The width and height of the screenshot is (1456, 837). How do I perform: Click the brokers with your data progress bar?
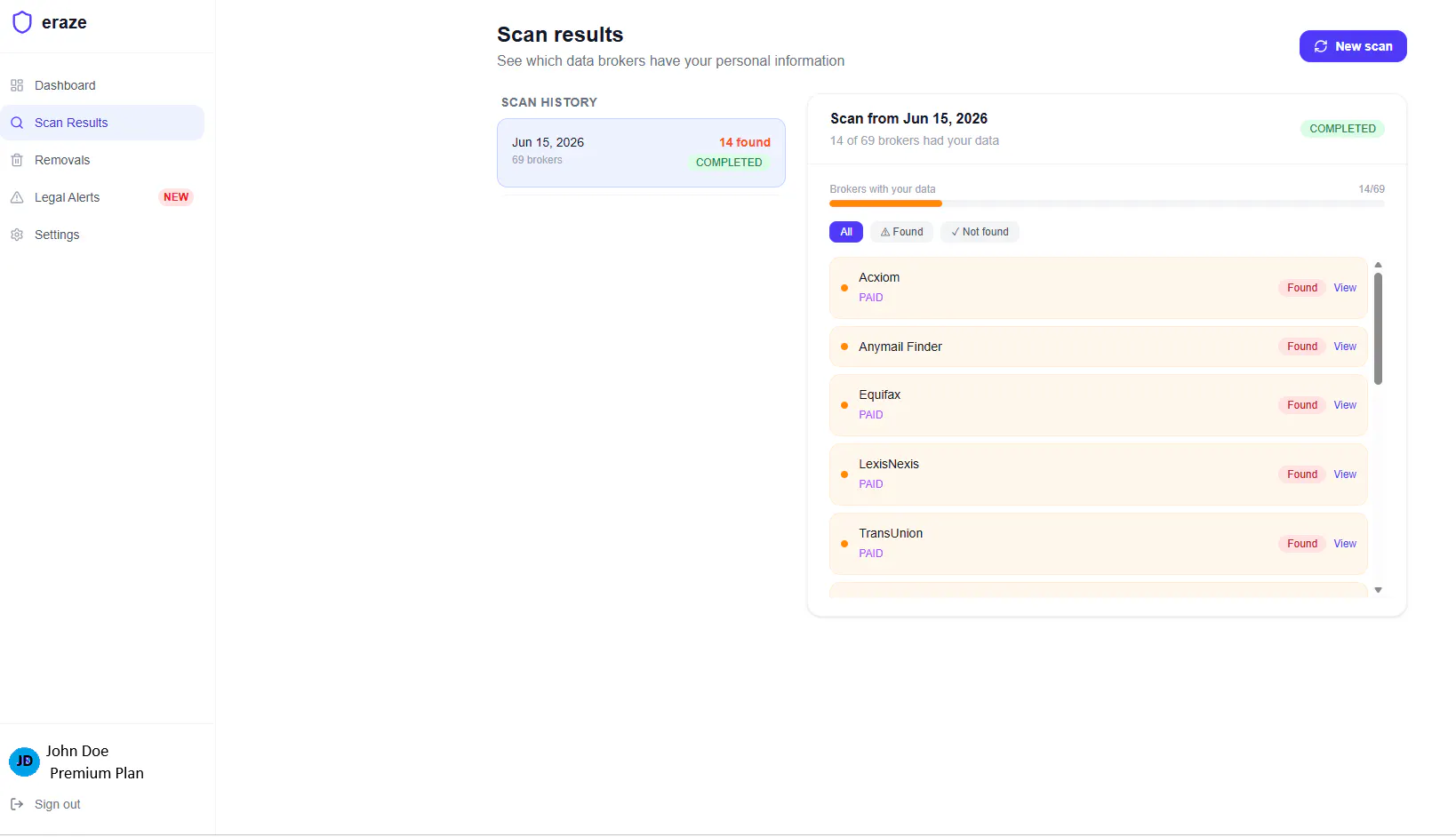pos(1107,203)
